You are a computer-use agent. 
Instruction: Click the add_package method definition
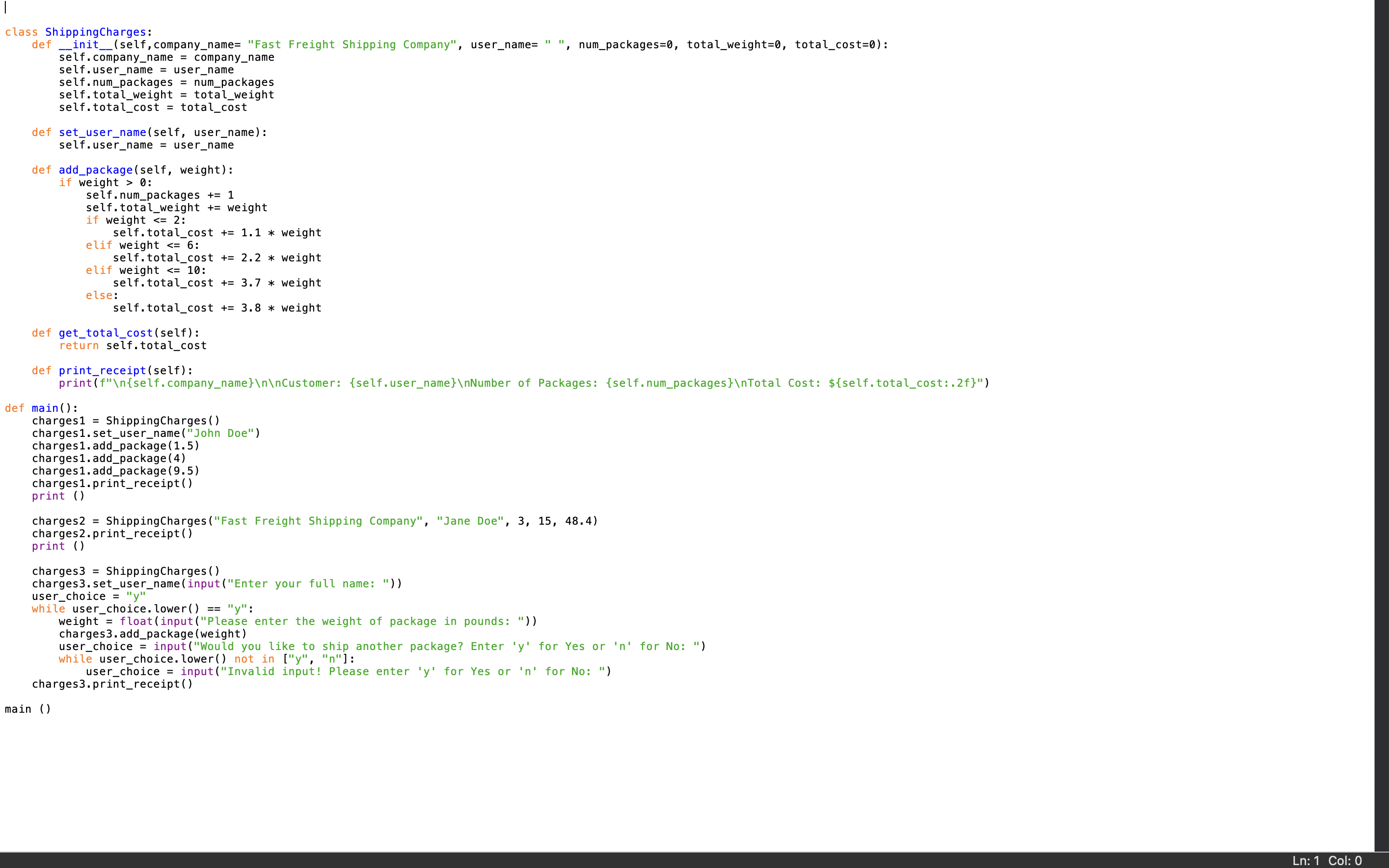pyautogui.click(x=96, y=169)
